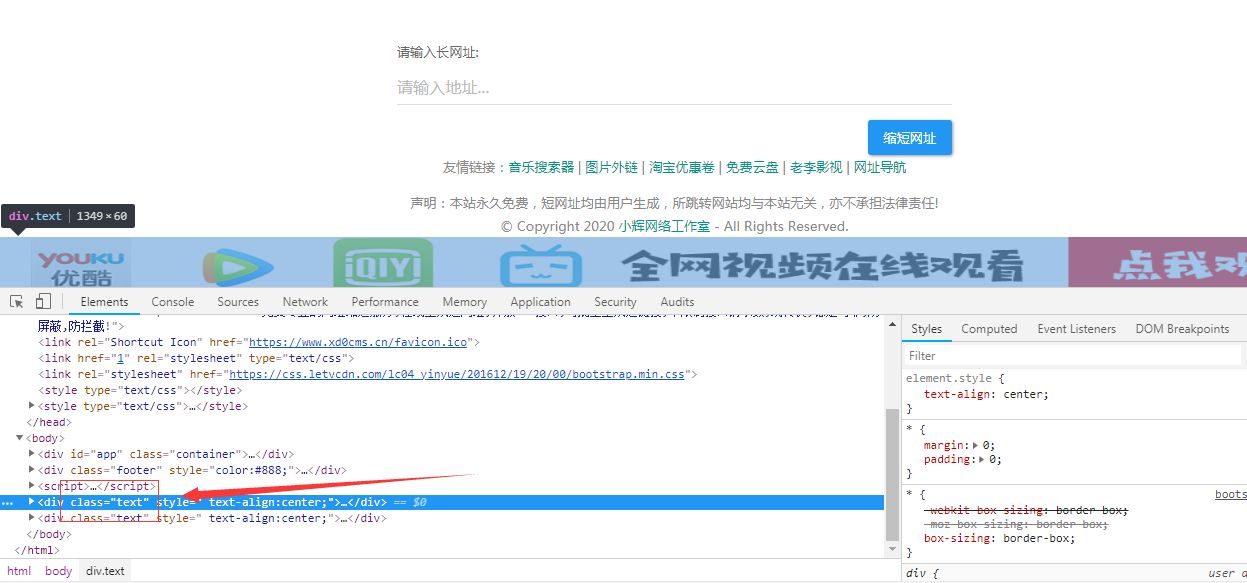The width and height of the screenshot is (1247, 583).
Task: Open the 音乐搜索器 friend link
Action: [x=541, y=167]
